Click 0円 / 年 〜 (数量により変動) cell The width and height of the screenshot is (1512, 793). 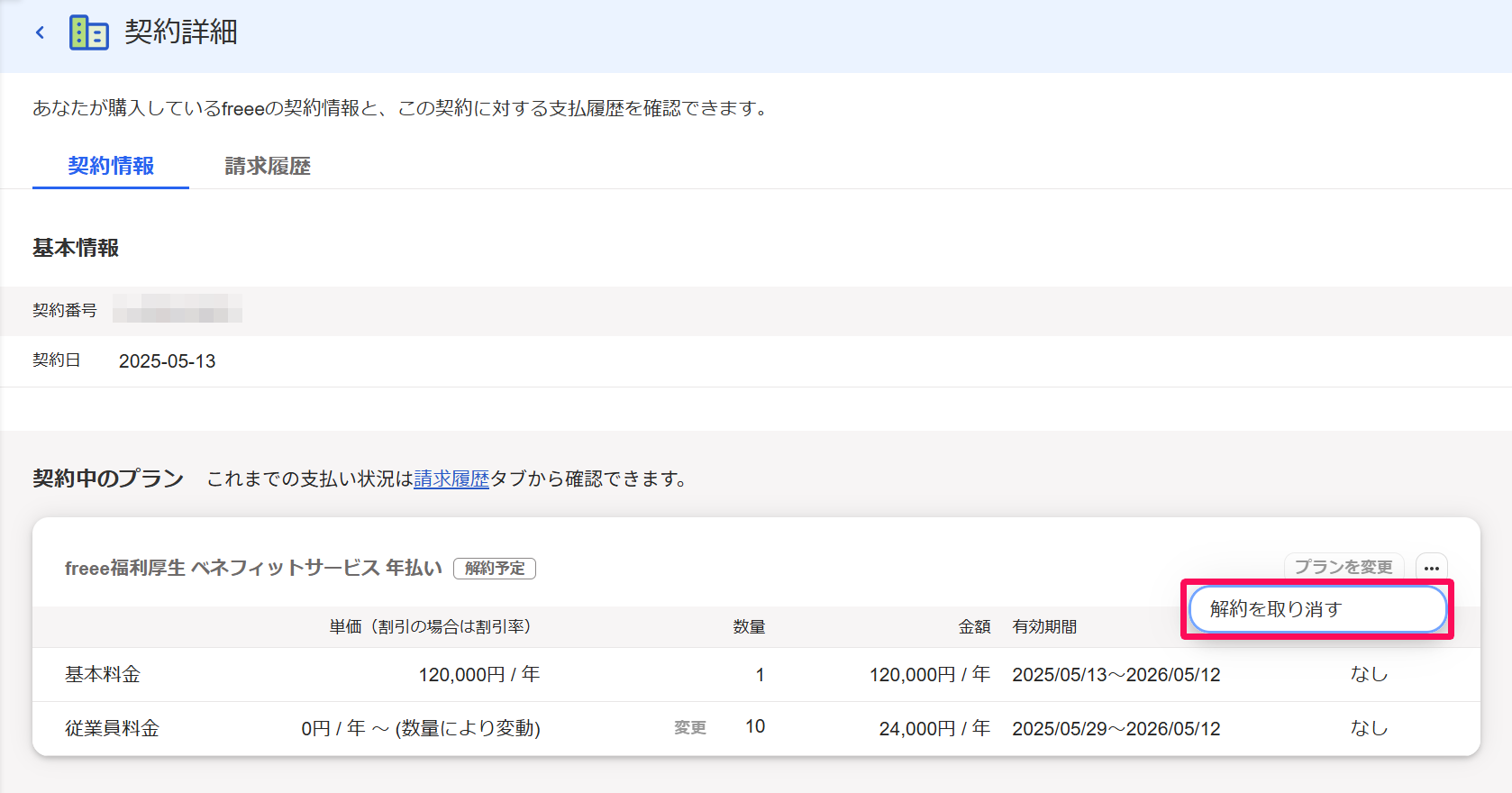tap(421, 728)
